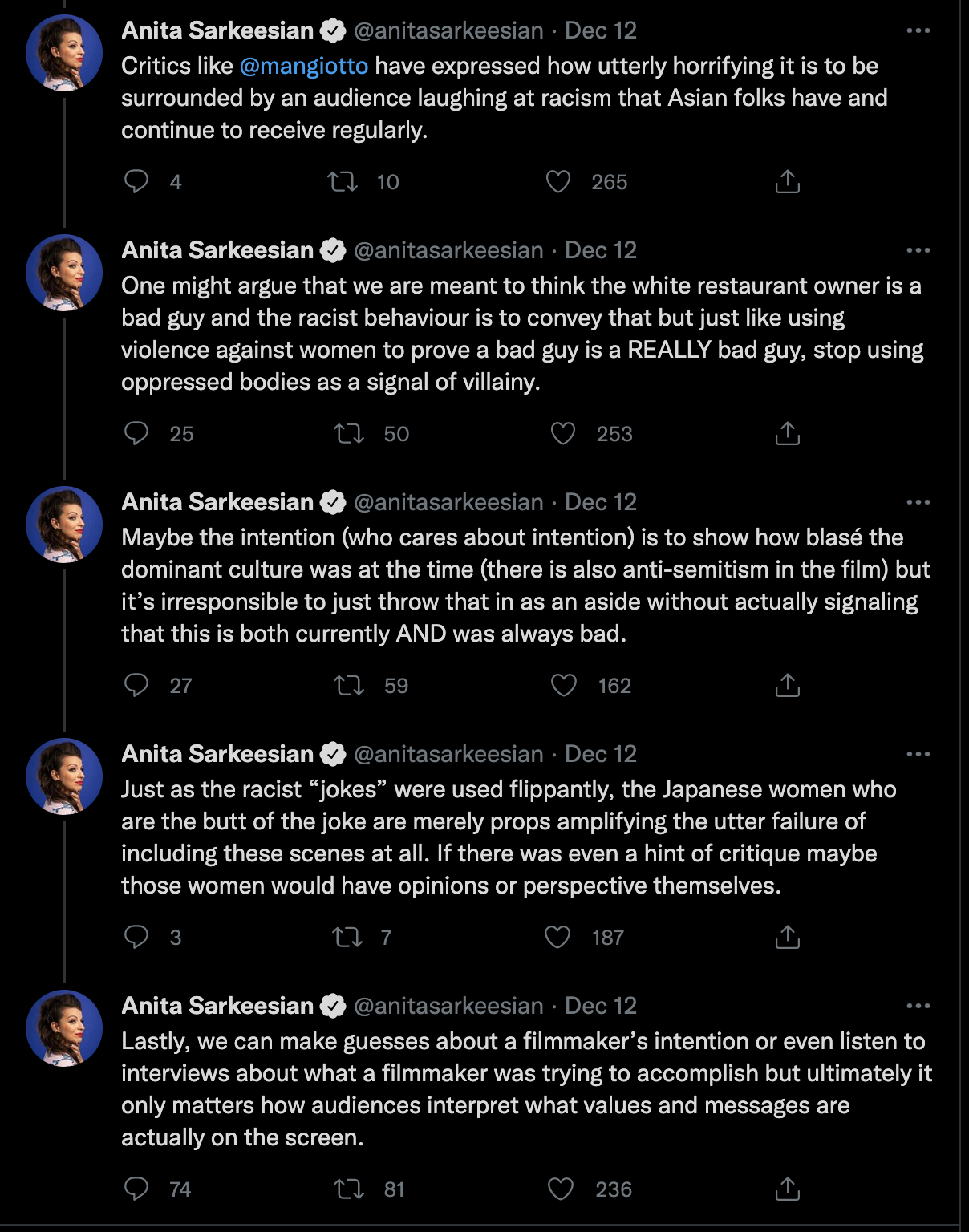The image size is (969, 1232).
Task: Open Anita Sarkeesian's avatar on last tweet
Action: pyautogui.click(x=64, y=1028)
